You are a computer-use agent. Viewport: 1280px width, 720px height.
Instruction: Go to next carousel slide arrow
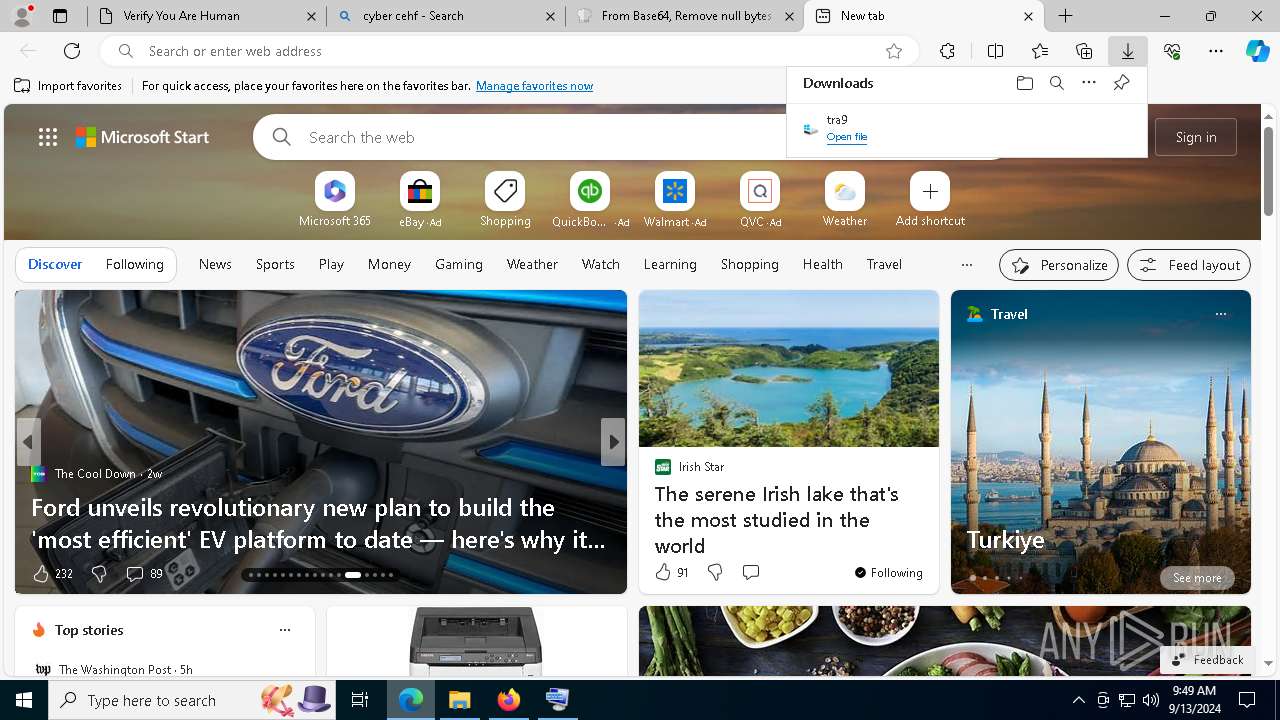613,441
